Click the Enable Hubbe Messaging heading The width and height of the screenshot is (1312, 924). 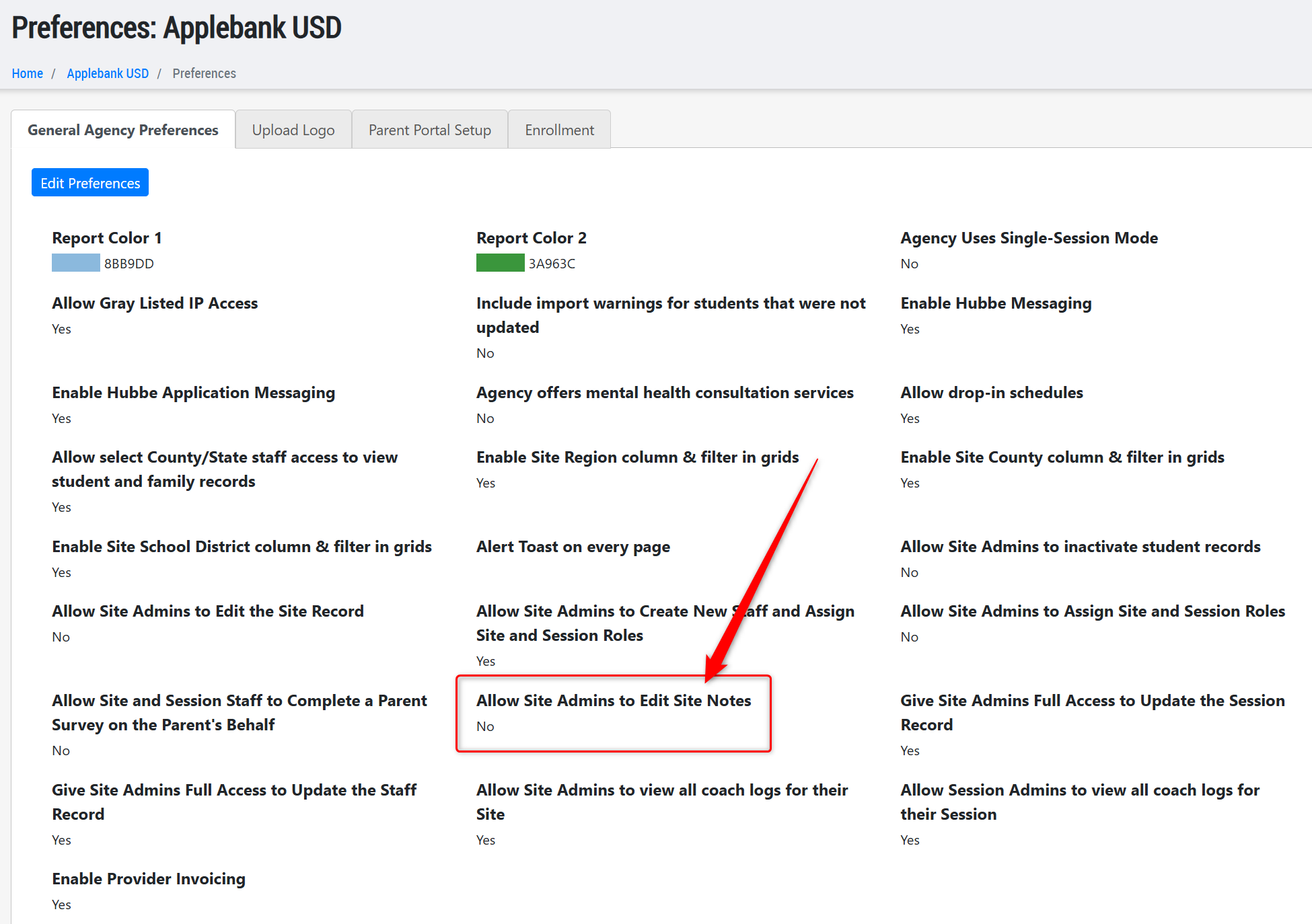[996, 303]
